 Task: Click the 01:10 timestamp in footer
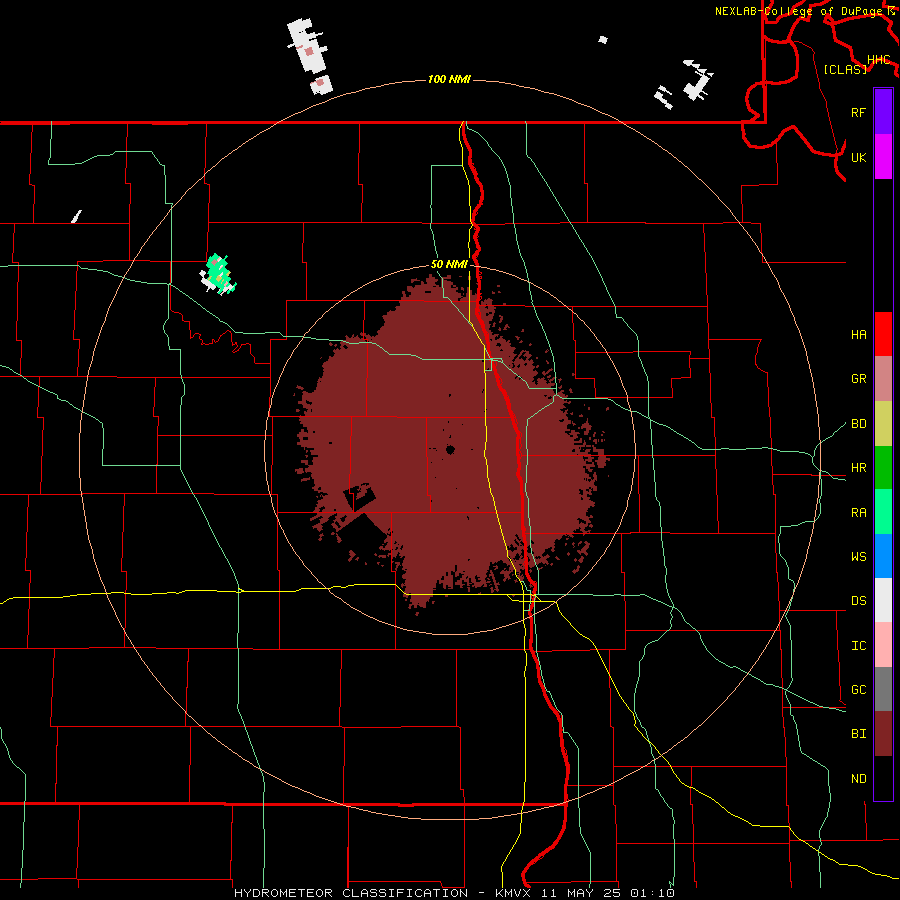[x=652, y=893]
